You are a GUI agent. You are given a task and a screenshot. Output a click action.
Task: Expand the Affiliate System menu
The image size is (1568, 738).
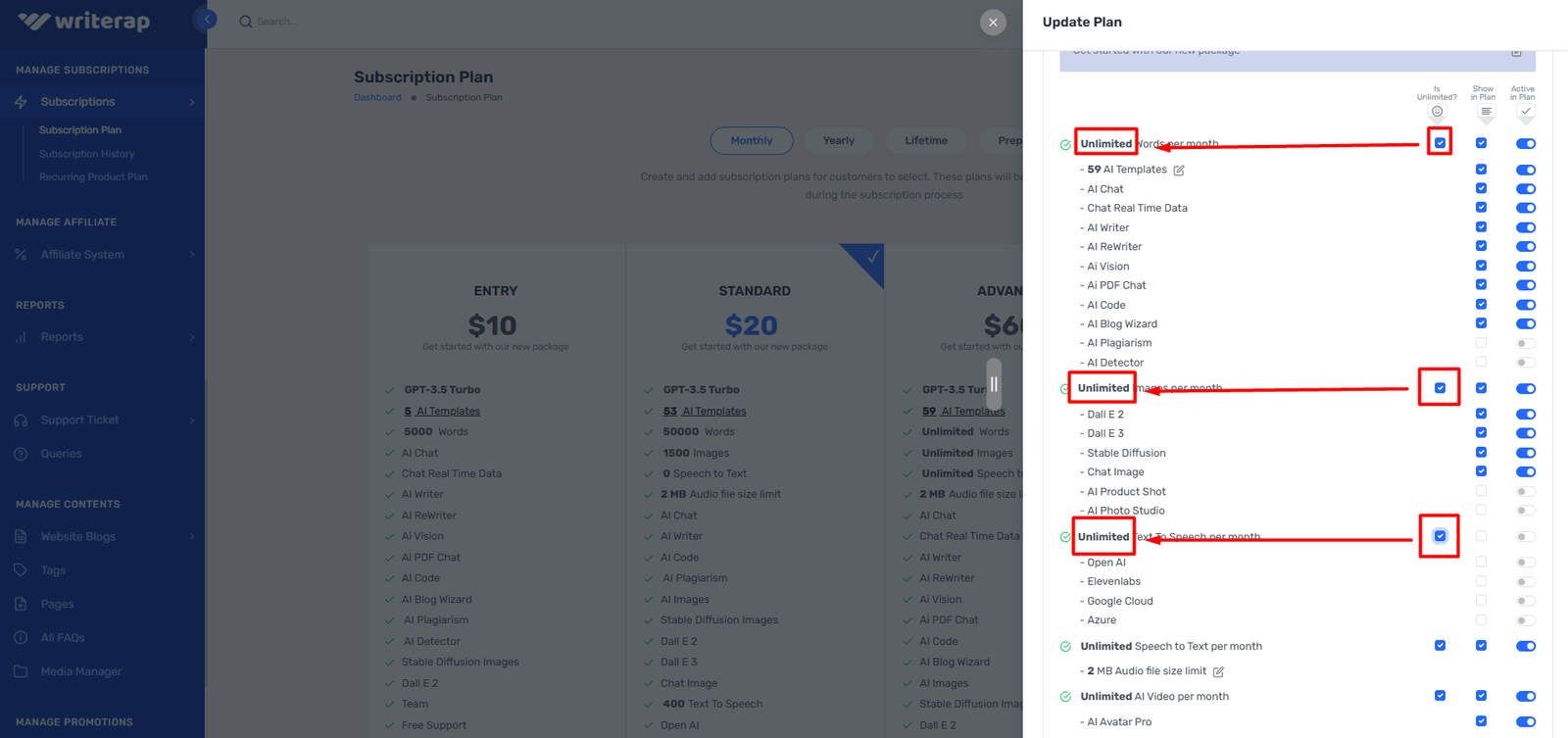point(103,255)
